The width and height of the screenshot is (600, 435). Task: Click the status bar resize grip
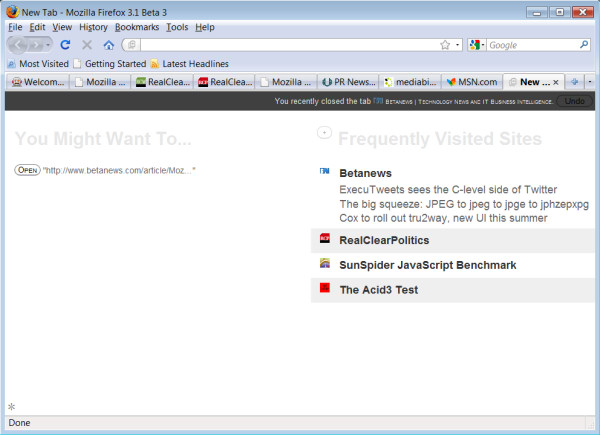click(590, 423)
